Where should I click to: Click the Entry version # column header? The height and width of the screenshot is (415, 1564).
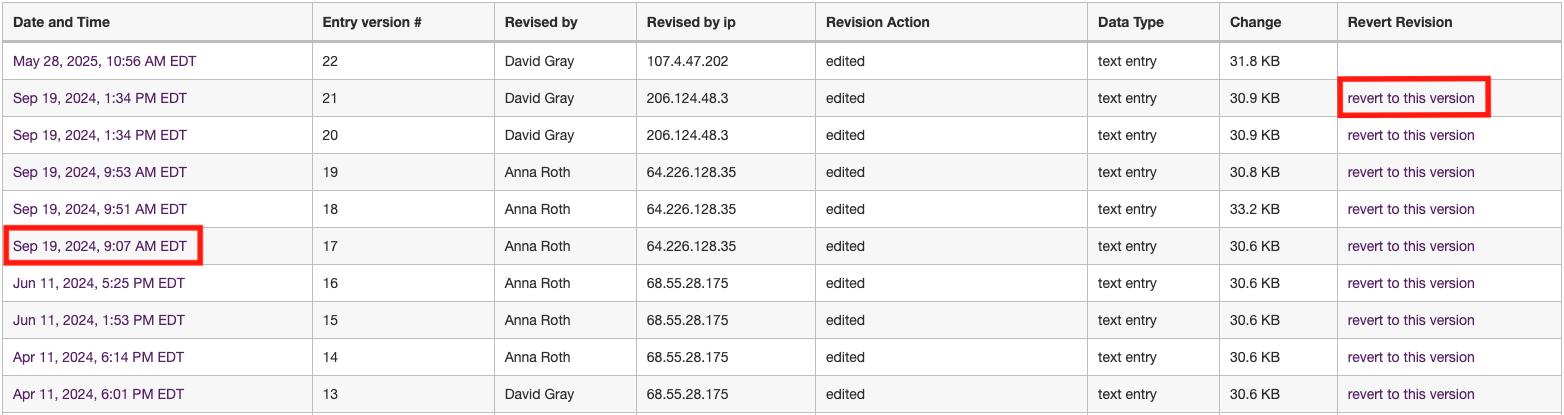[371, 22]
